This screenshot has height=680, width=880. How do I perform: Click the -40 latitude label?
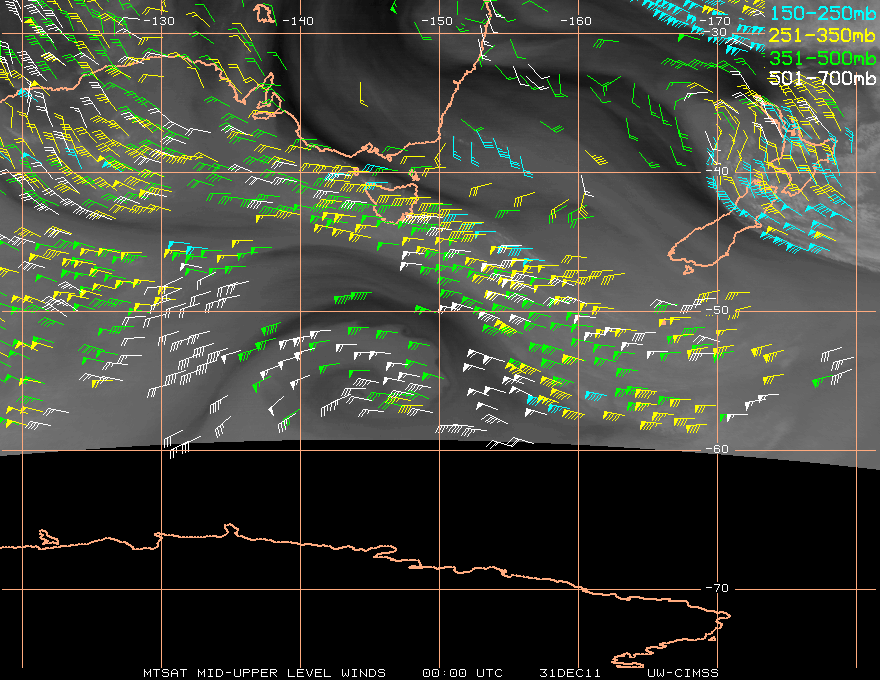click(717, 171)
